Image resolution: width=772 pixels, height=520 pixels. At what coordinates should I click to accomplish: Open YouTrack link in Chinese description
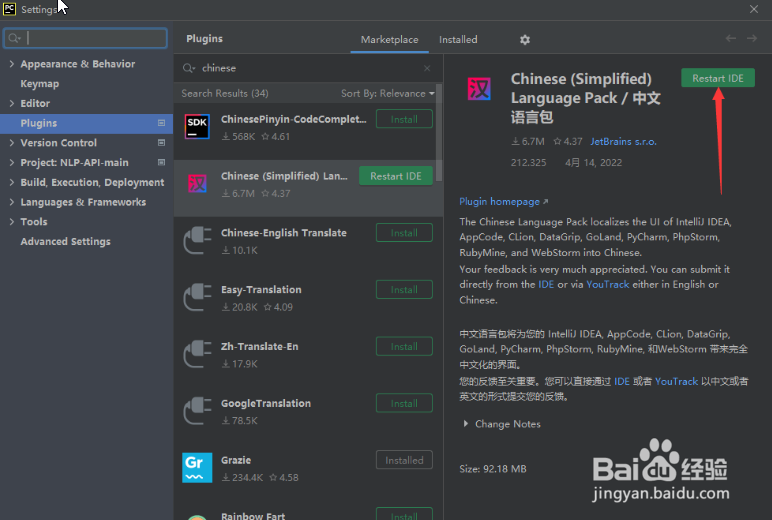coord(676,381)
